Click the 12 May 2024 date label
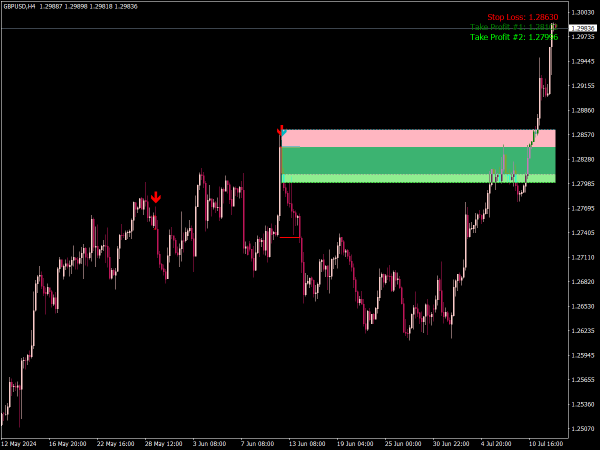This screenshot has width=600, height=450. tap(19, 443)
